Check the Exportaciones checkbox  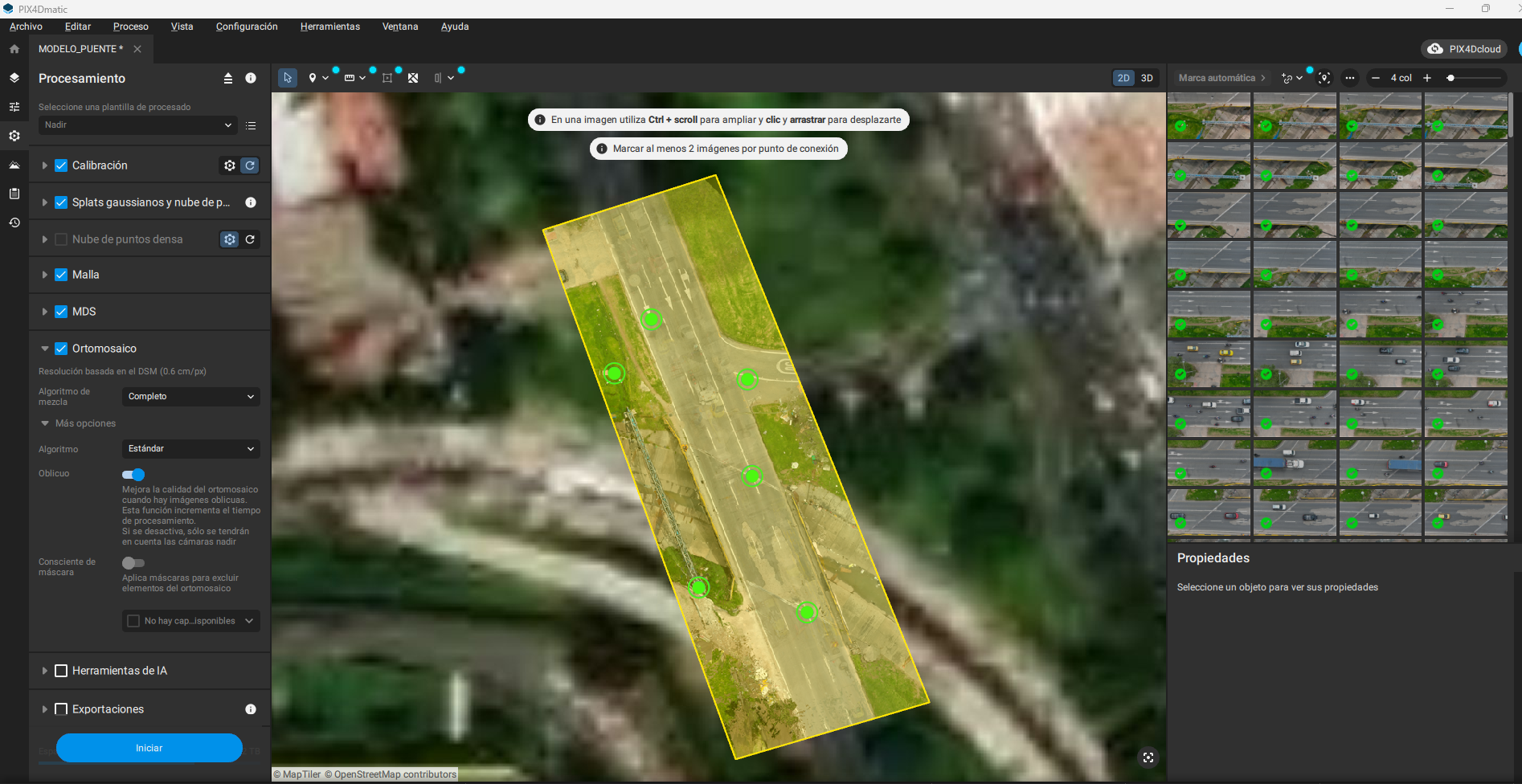tap(61, 709)
